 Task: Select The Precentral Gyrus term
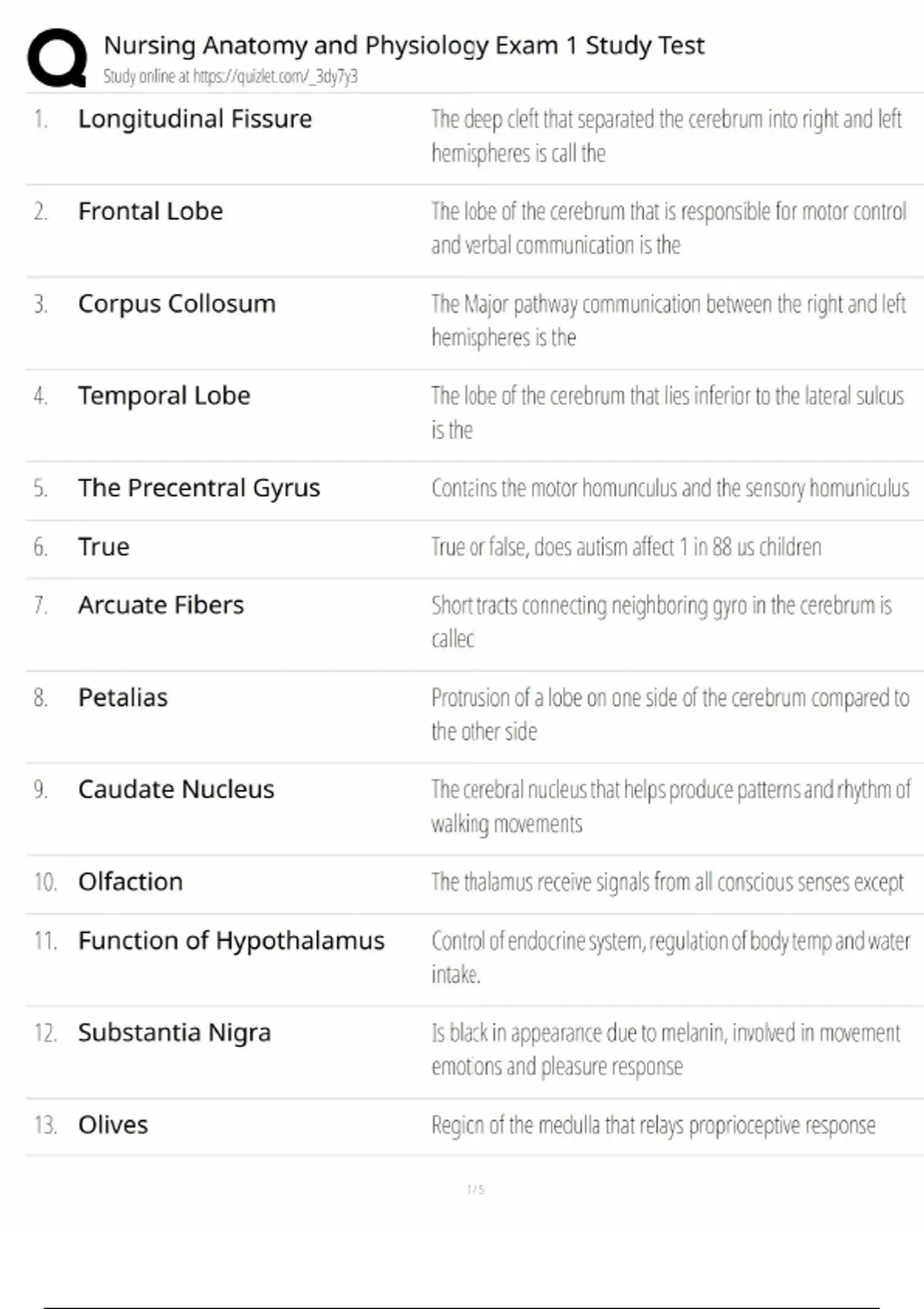click(x=199, y=488)
